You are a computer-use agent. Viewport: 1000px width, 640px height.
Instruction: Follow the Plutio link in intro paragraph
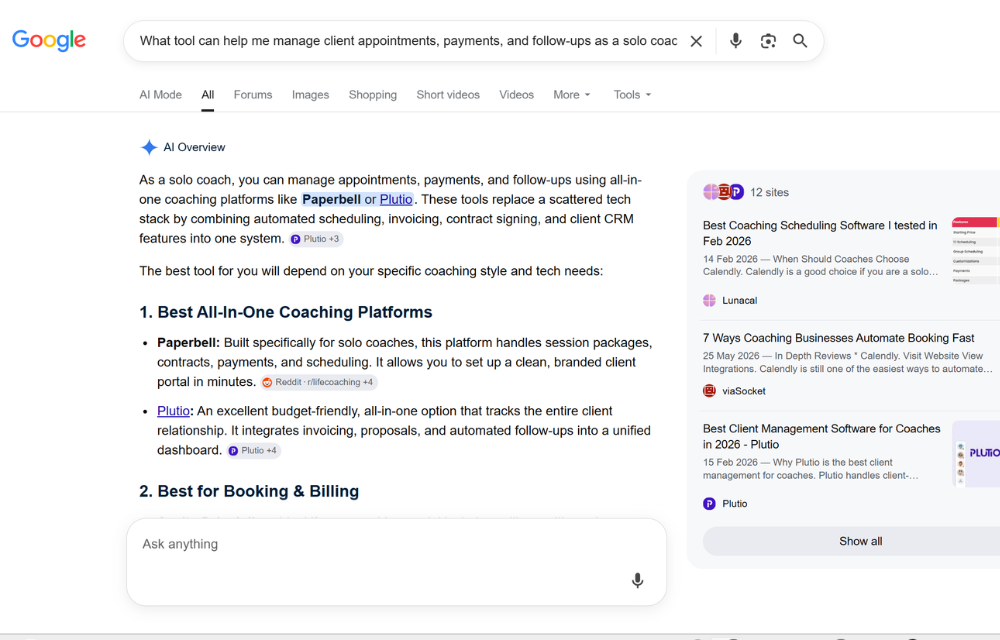tap(396, 200)
